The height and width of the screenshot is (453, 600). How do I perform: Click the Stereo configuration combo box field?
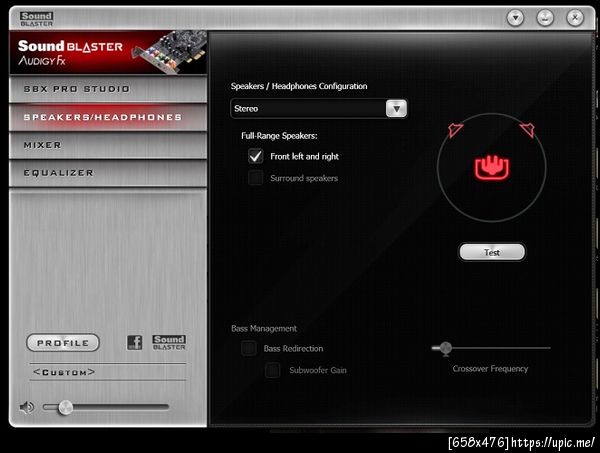(x=319, y=109)
